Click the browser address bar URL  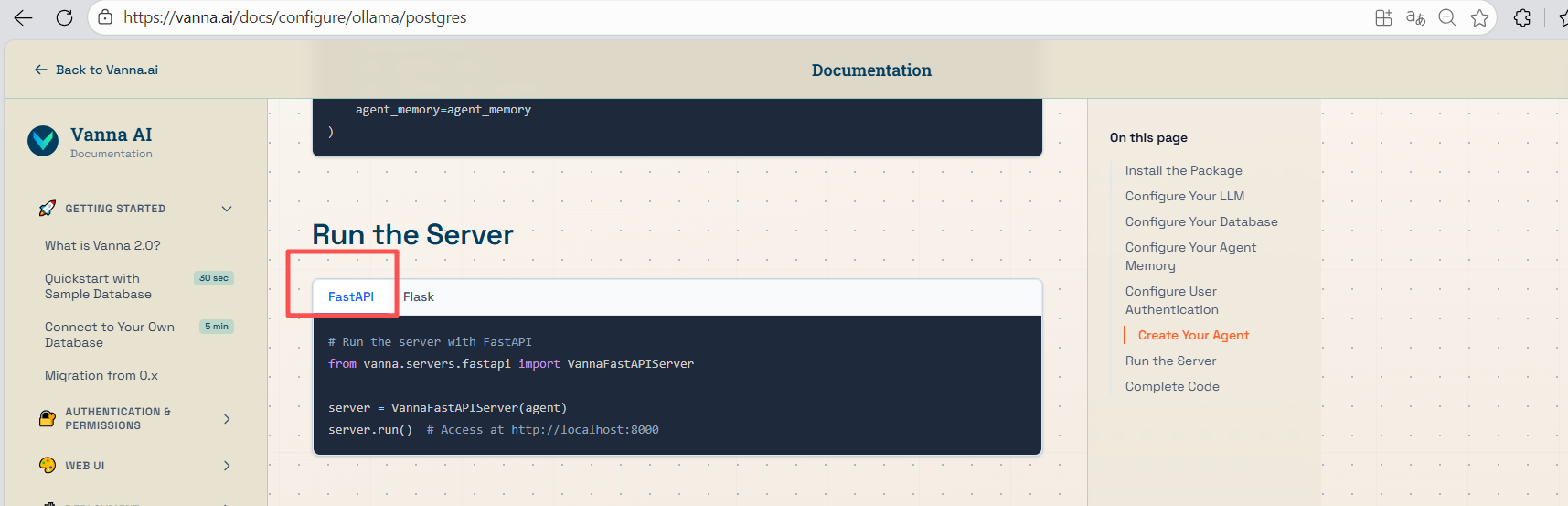click(295, 17)
